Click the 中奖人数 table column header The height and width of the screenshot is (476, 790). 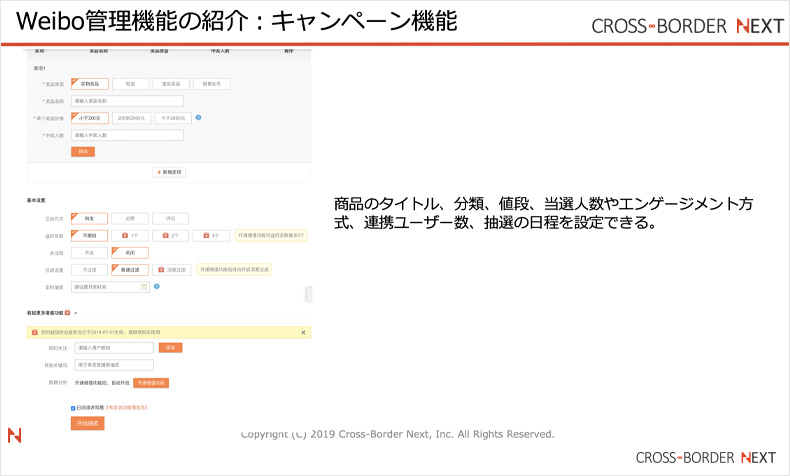[220, 51]
